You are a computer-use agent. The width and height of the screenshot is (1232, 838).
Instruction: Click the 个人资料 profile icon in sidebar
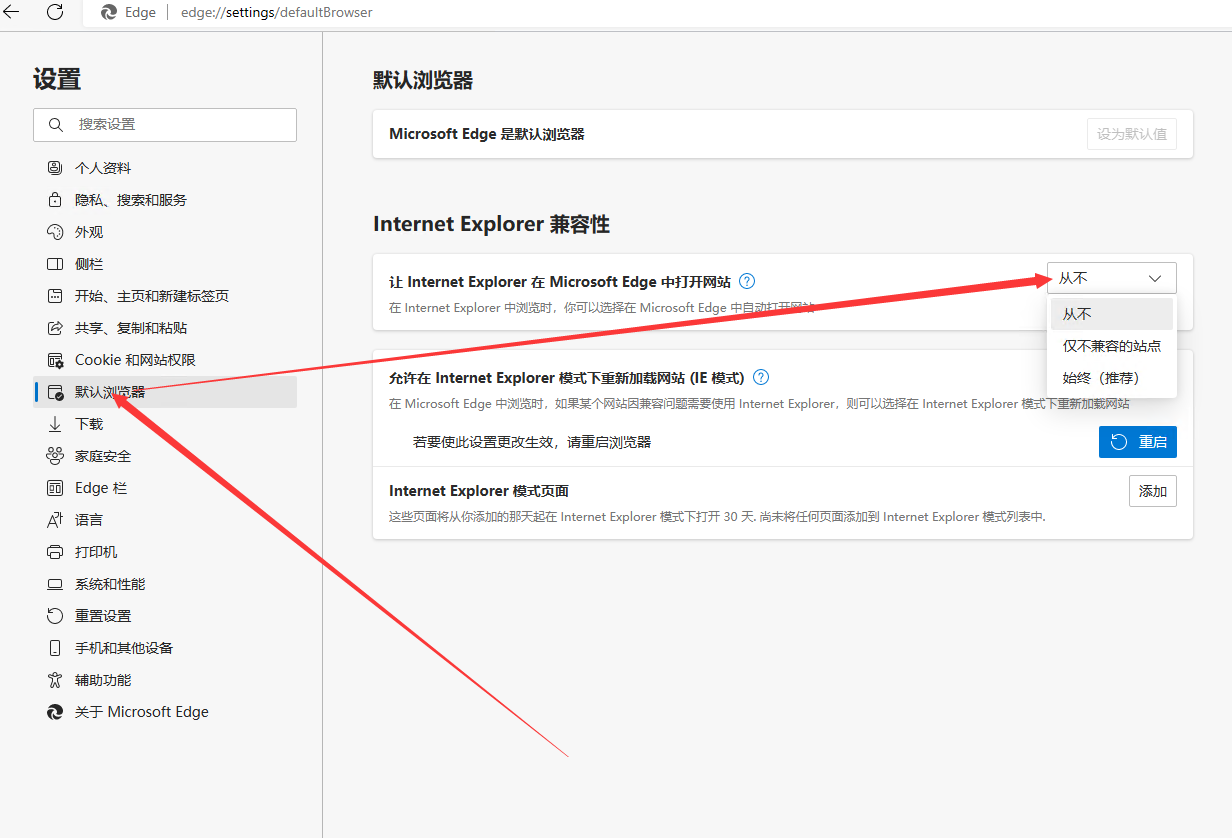tap(55, 168)
